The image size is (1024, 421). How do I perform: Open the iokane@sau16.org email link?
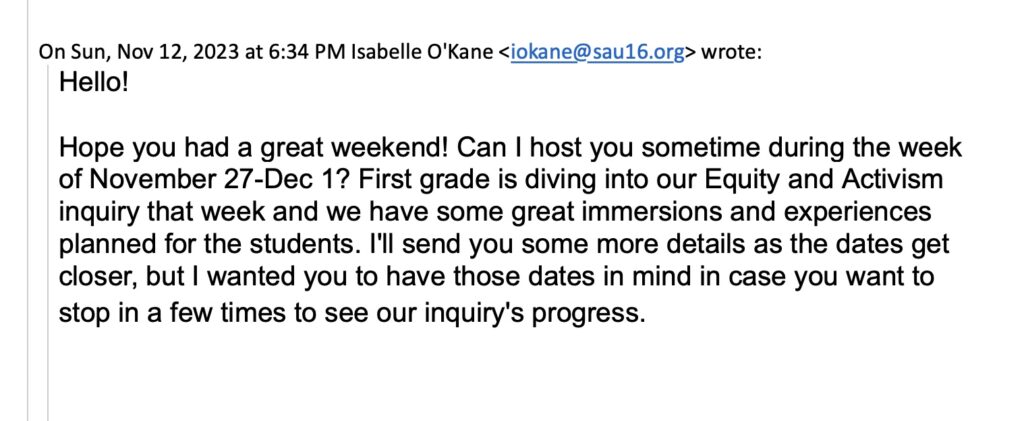(597, 53)
